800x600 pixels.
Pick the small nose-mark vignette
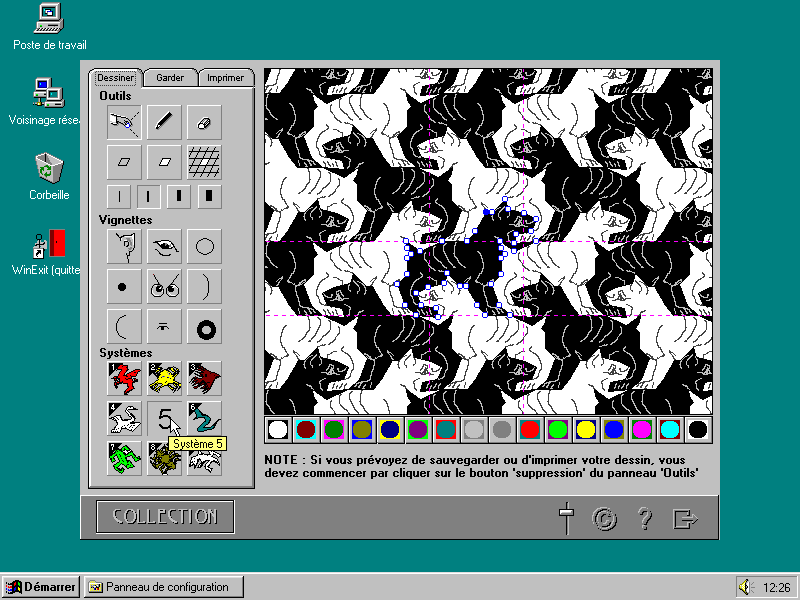pyautogui.click(x=164, y=327)
